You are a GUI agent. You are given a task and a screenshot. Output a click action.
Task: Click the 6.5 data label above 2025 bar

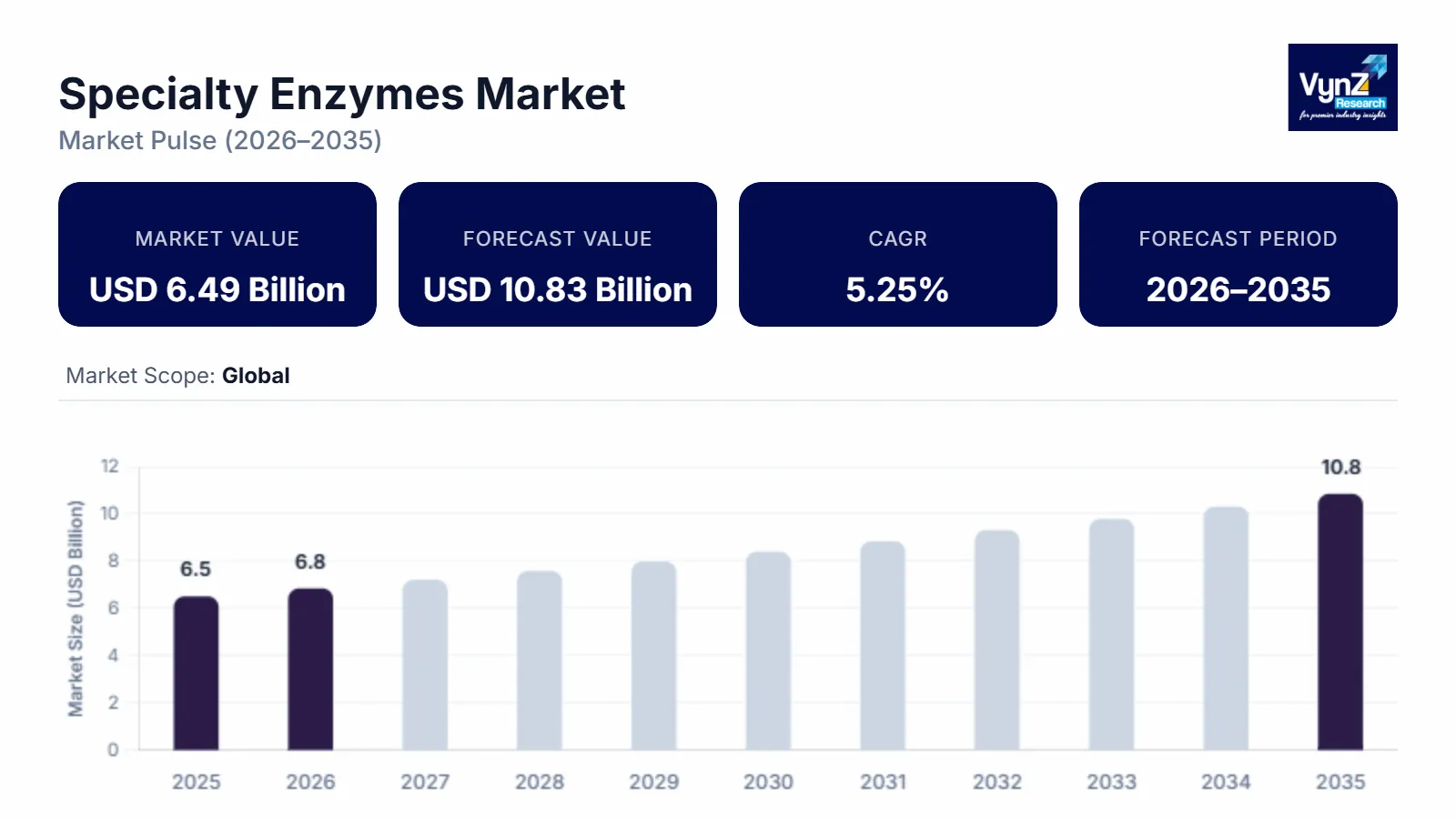(x=195, y=570)
